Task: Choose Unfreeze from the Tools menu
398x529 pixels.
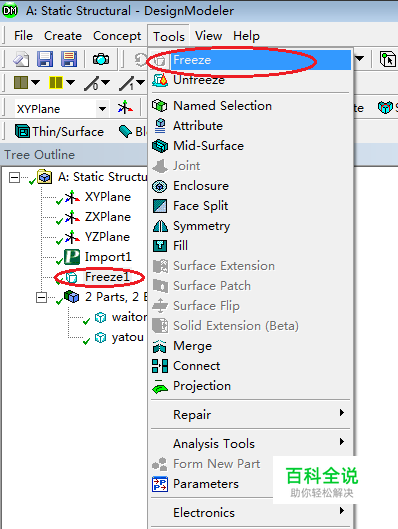Action: coord(251,80)
